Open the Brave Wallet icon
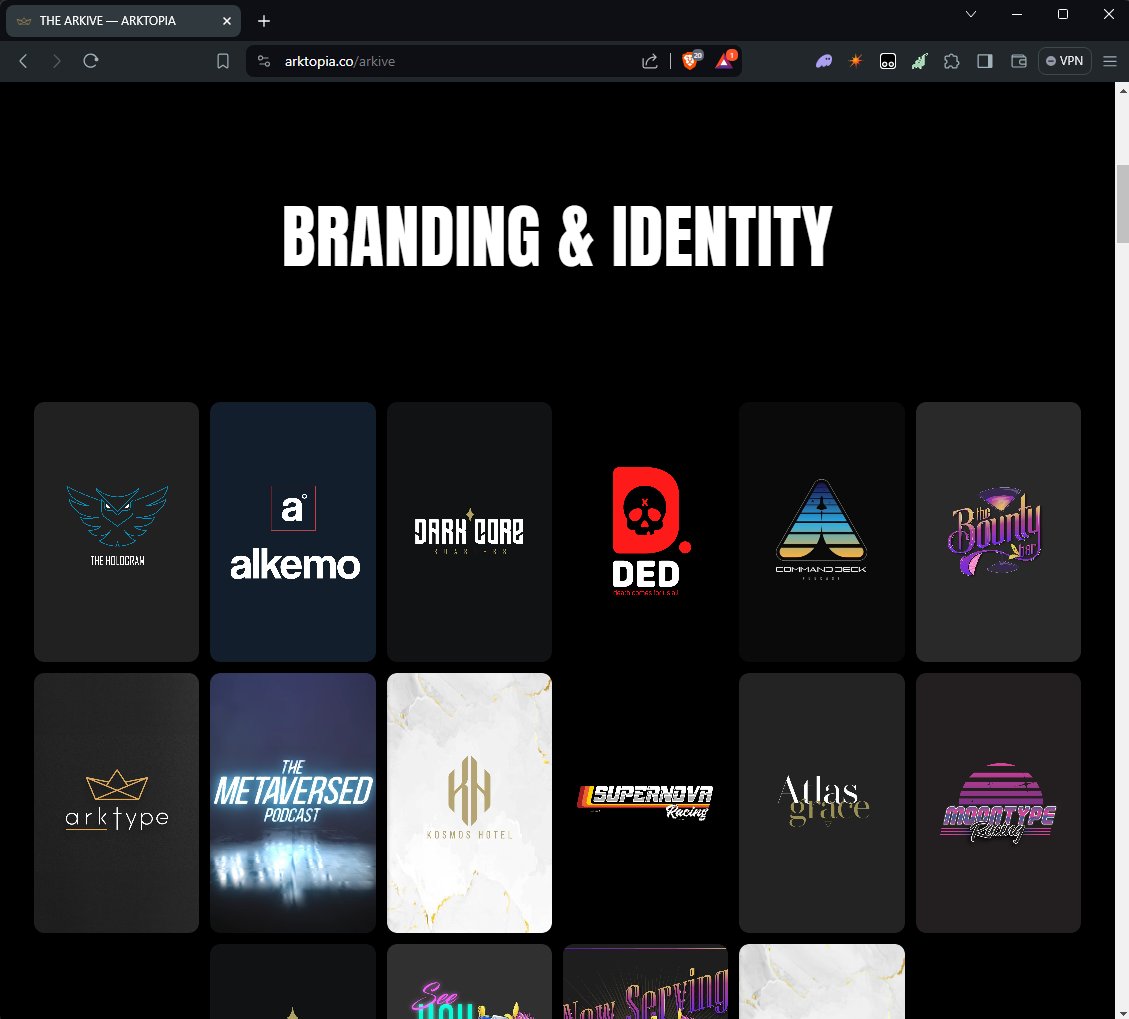 [1018, 61]
